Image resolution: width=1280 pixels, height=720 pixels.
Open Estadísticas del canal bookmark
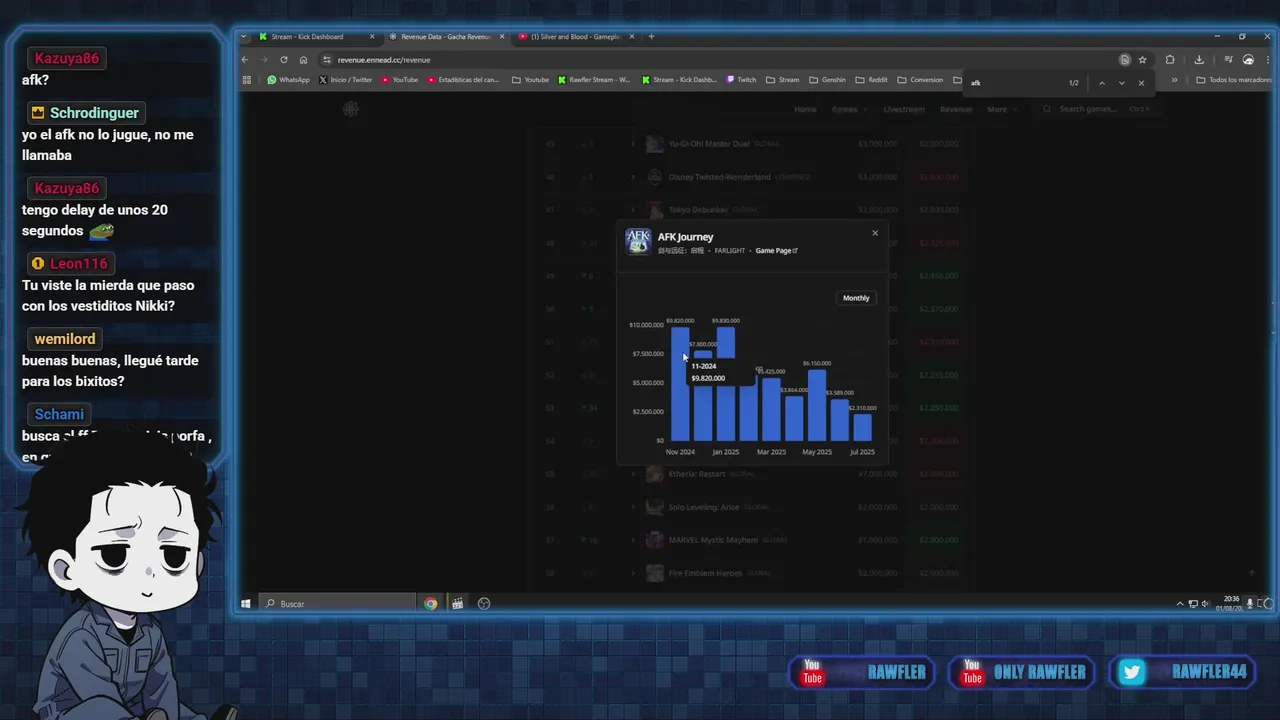point(463,80)
